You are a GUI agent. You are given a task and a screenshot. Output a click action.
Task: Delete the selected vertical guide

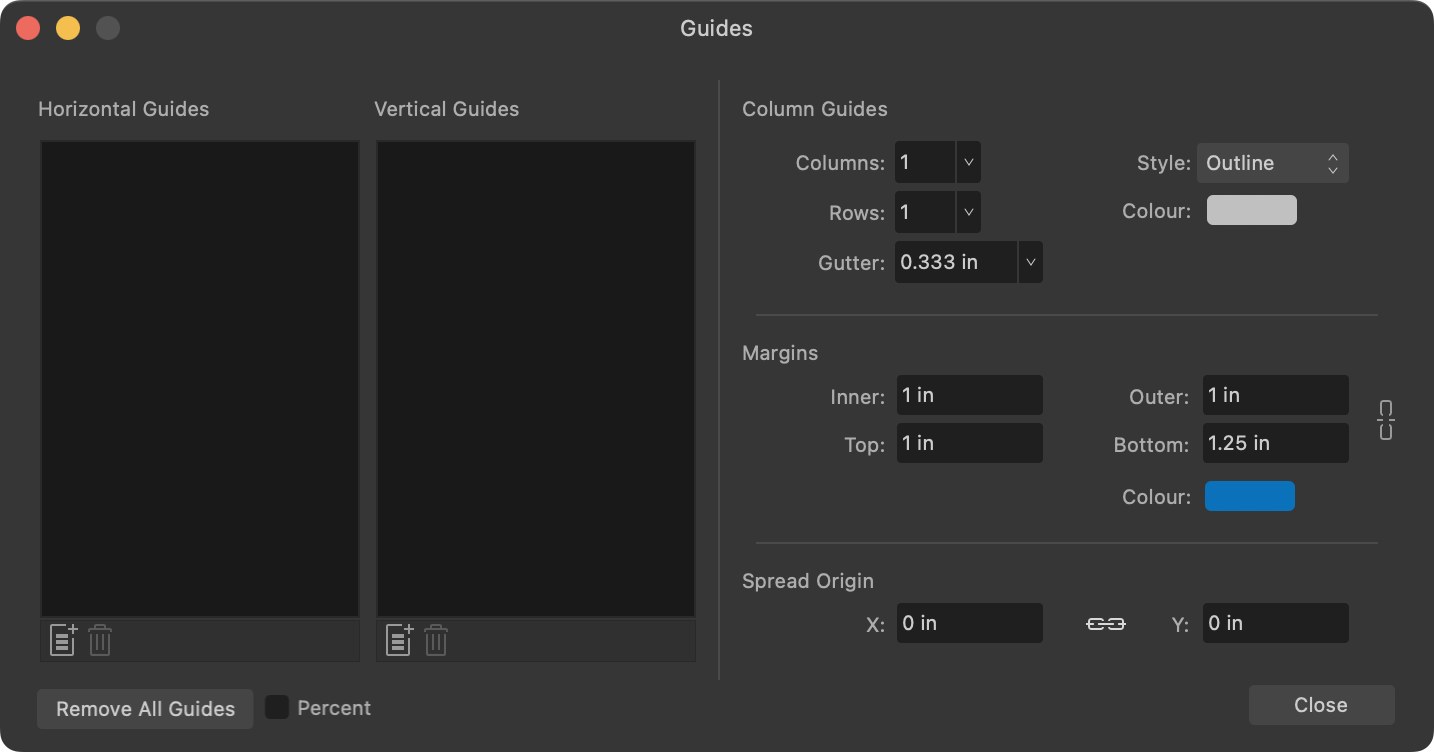point(436,640)
